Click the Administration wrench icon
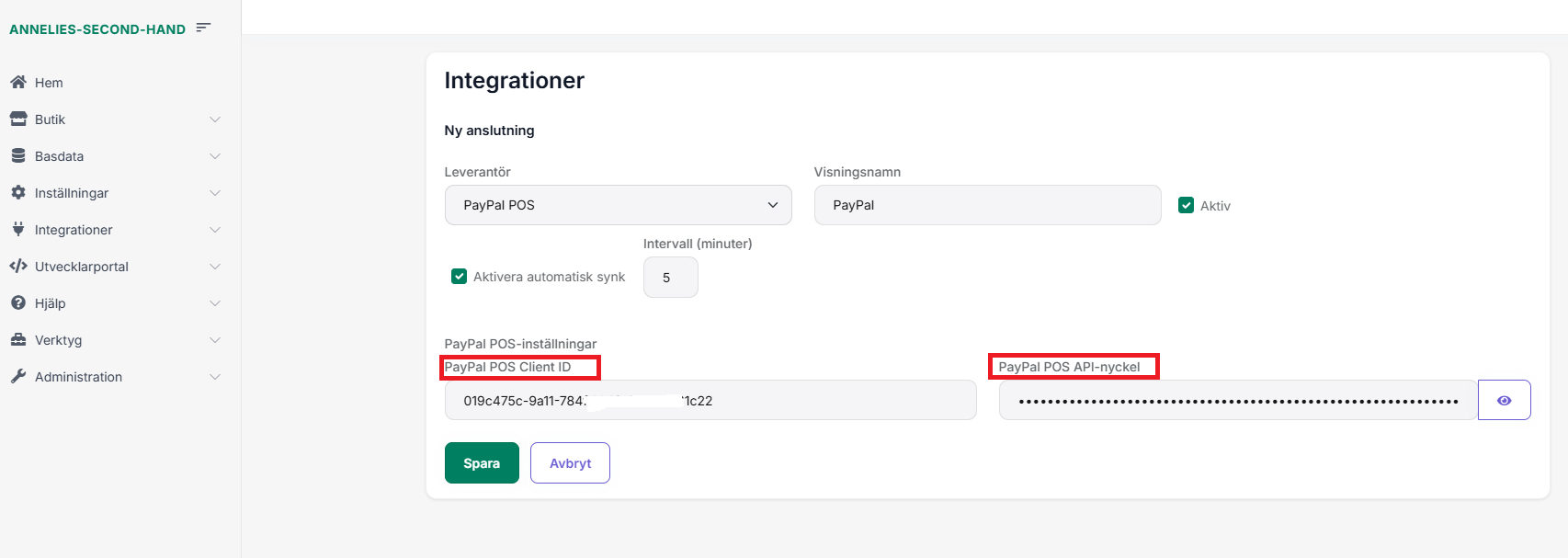 [x=17, y=376]
